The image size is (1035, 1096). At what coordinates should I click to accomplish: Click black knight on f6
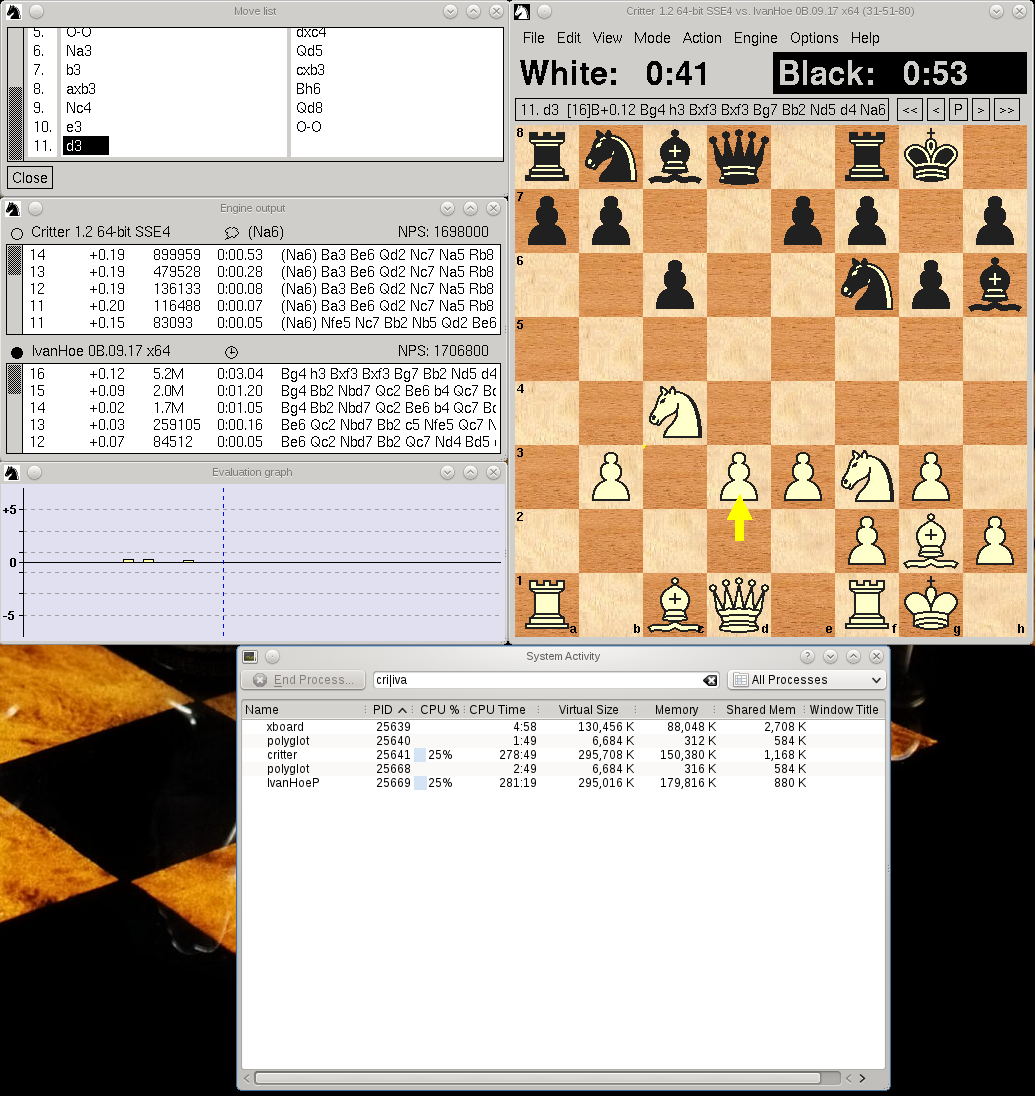pos(867,284)
